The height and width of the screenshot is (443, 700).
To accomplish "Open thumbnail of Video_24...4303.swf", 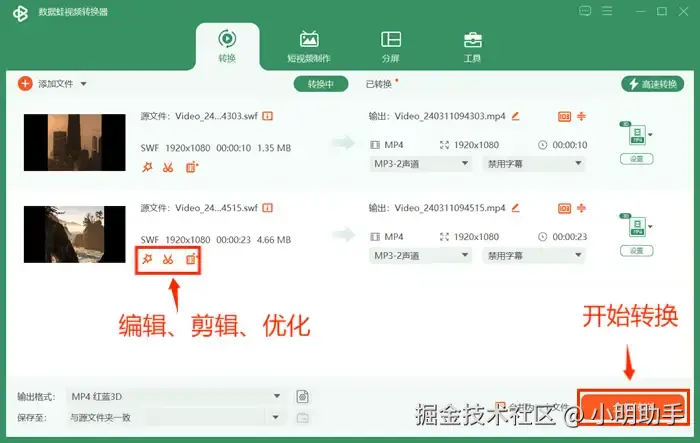I will [x=75, y=142].
